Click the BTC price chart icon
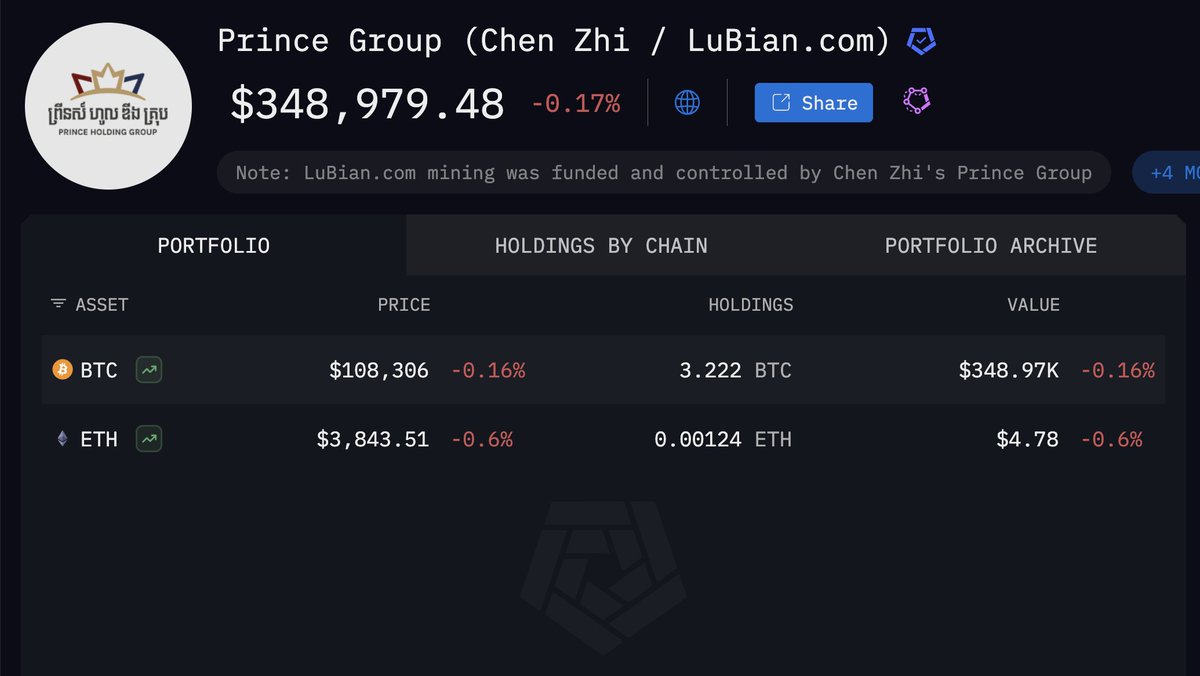The height and width of the screenshot is (676, 1200). click(149, 370)
